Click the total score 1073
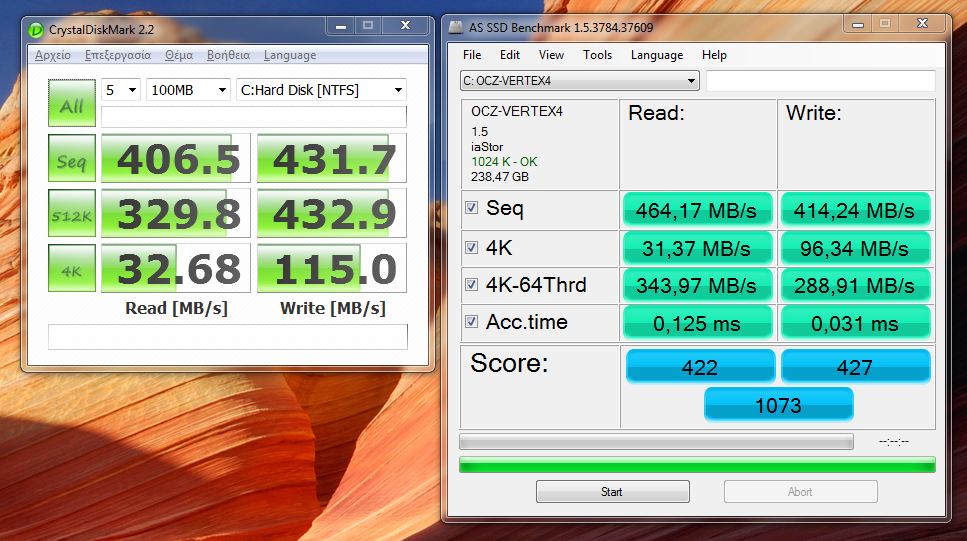Screen dimensions: 967x541 point(778,405)
